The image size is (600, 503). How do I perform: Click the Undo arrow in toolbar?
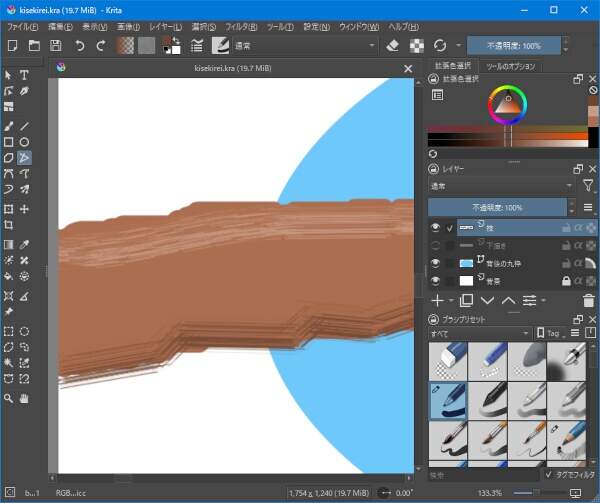tap(80, 45)
